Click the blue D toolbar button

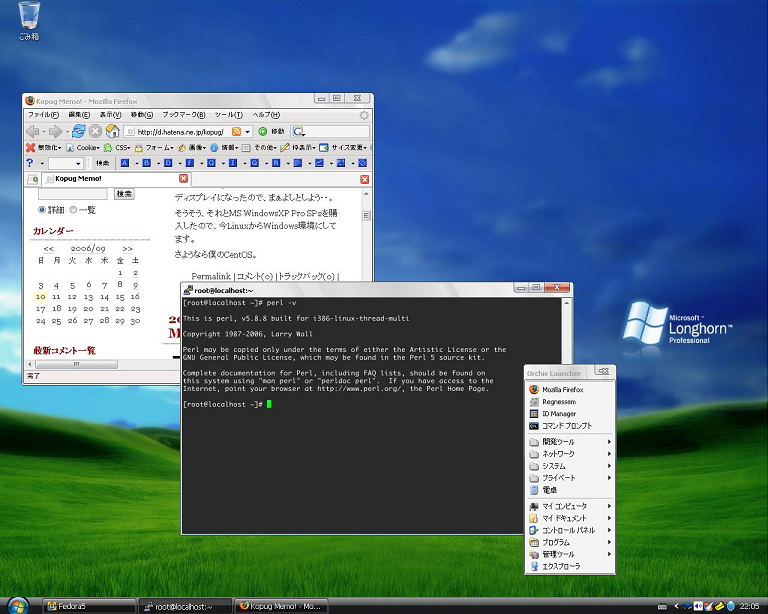(x=168, y=163)
